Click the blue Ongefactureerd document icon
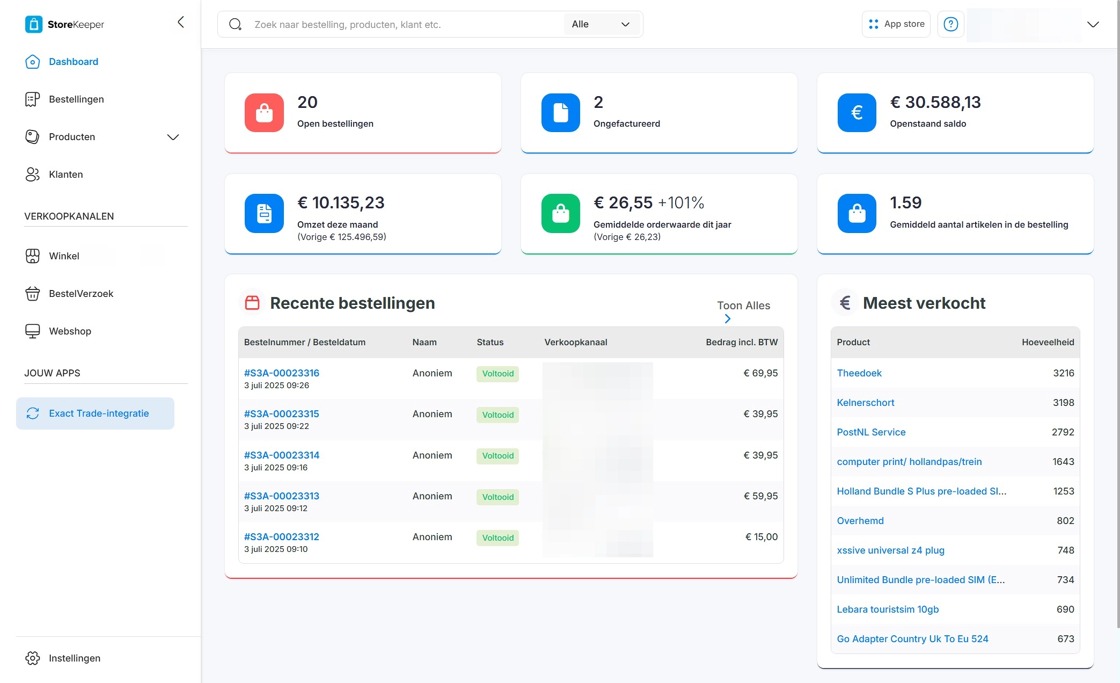This screenshot has height=683, width=1120. point(561,113)
